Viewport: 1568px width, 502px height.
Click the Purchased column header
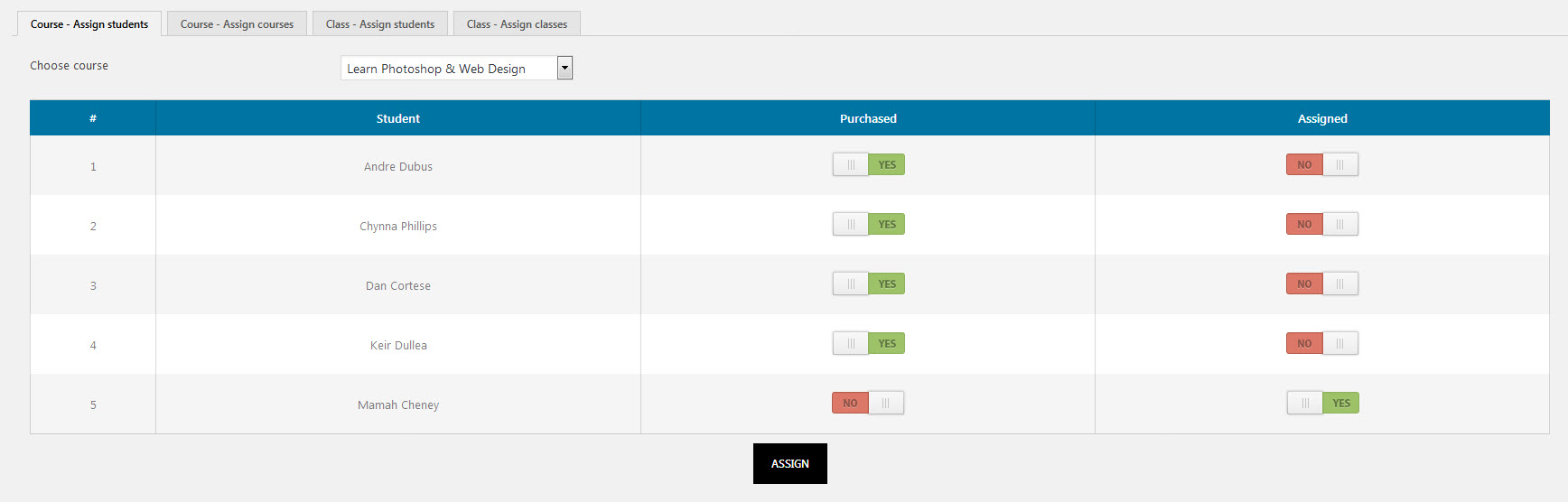868,118
